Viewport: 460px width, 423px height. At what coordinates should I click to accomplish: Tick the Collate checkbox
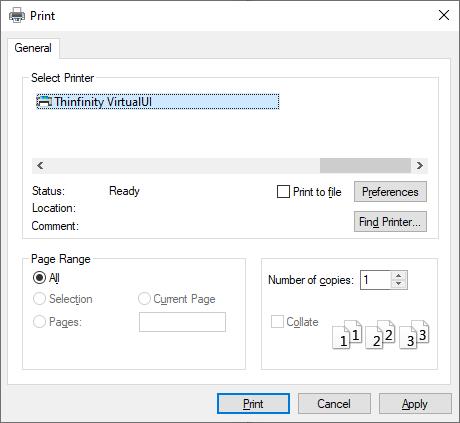(x=277, y=322)
